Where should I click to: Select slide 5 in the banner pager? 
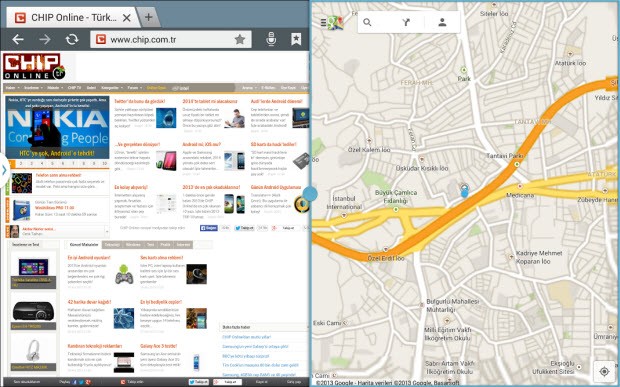click(52, 163)
